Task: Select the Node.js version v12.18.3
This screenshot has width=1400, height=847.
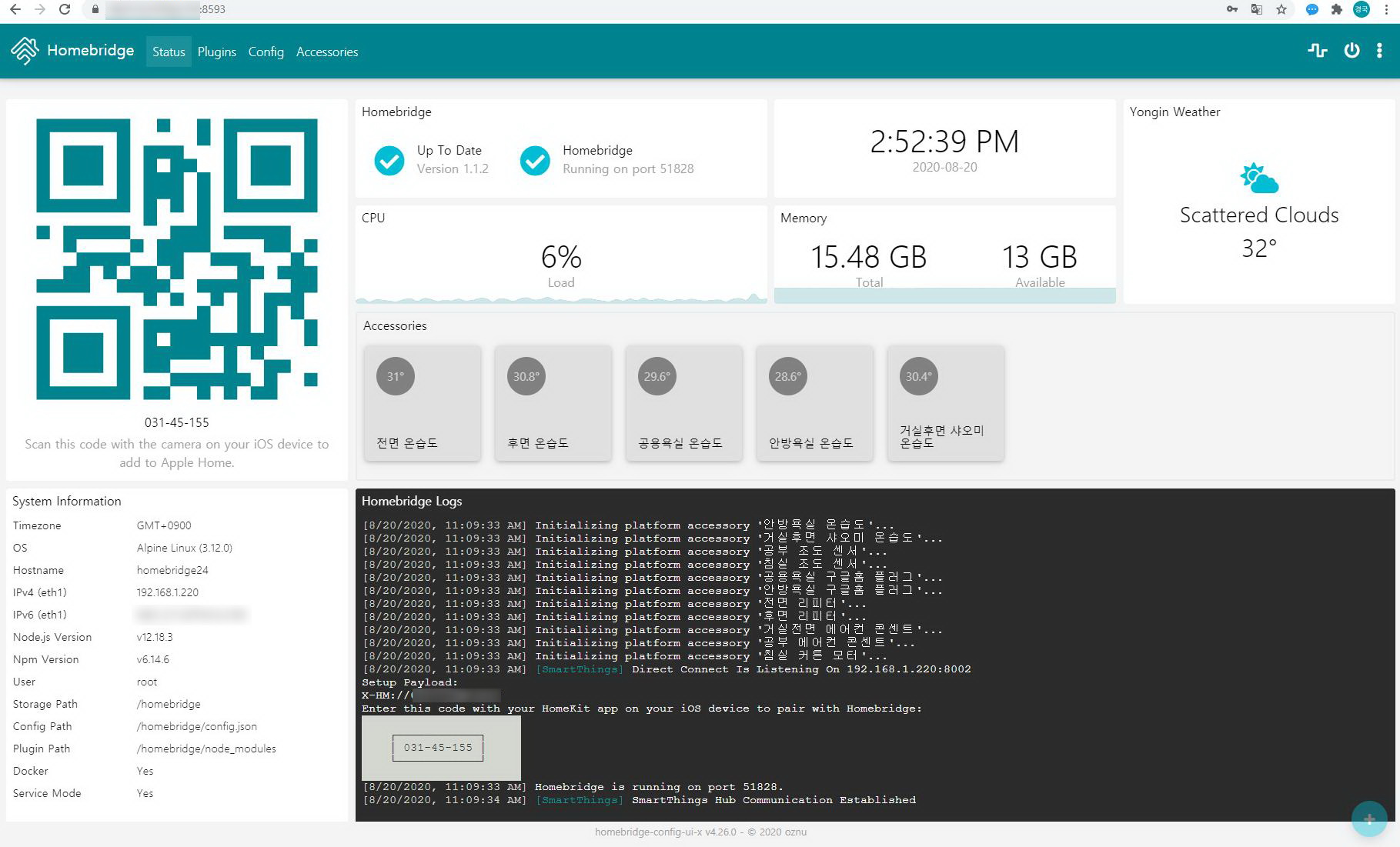Action: (155, 637)
